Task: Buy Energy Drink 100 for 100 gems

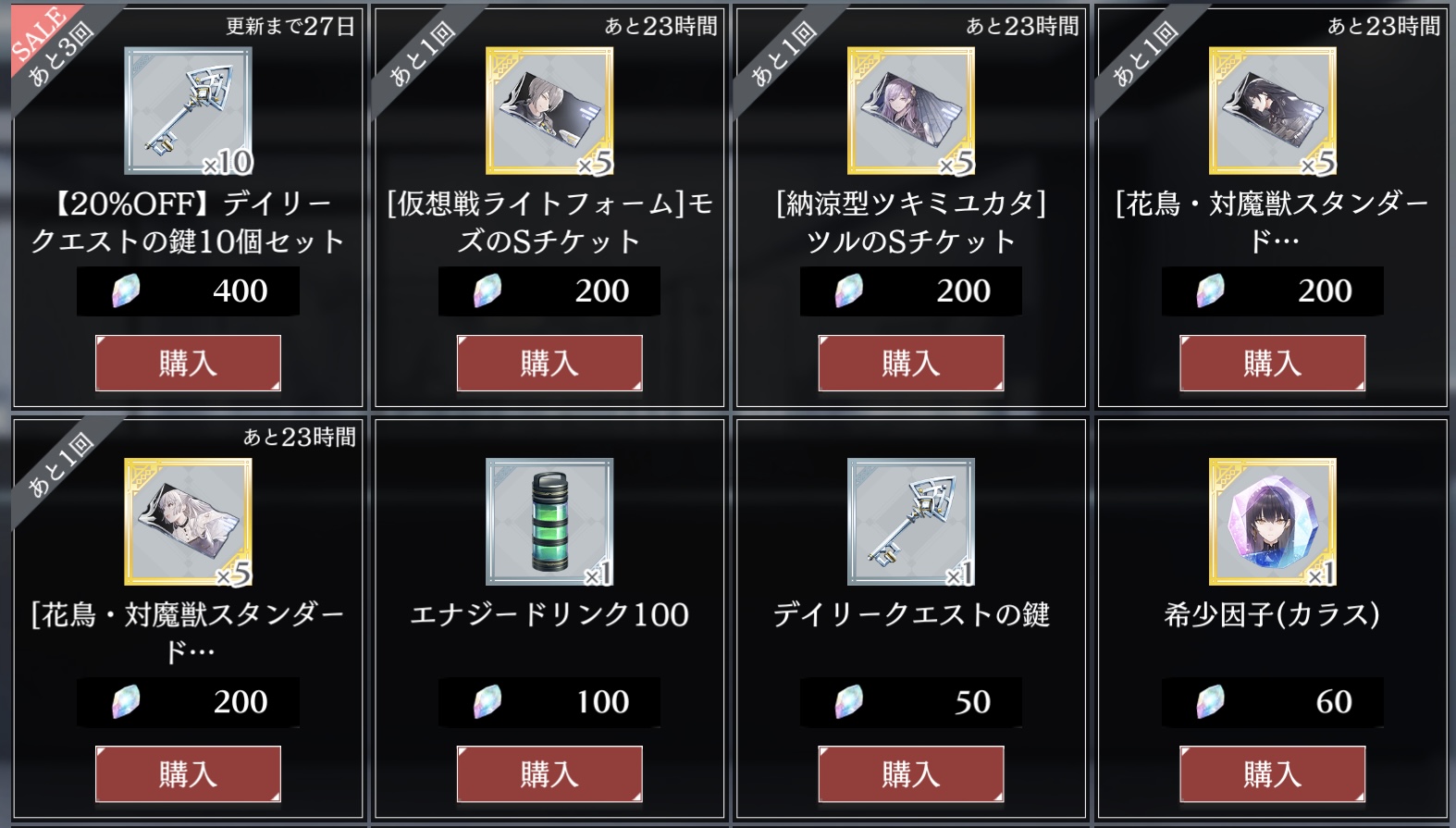Action: click(549, 773)
